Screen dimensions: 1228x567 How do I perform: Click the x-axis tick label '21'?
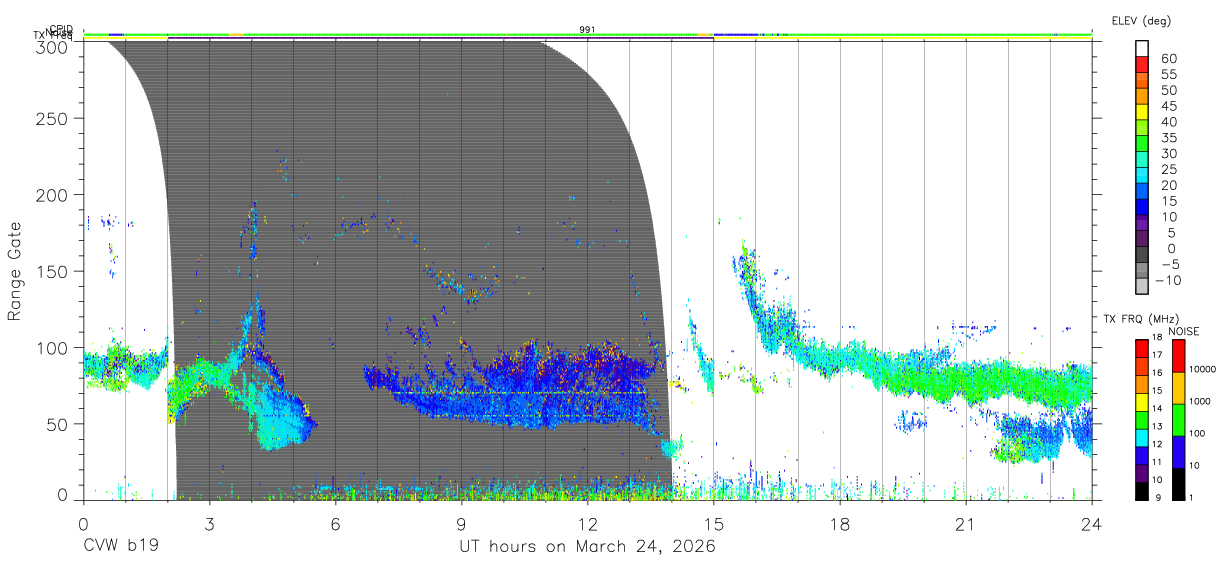[965, 523]
